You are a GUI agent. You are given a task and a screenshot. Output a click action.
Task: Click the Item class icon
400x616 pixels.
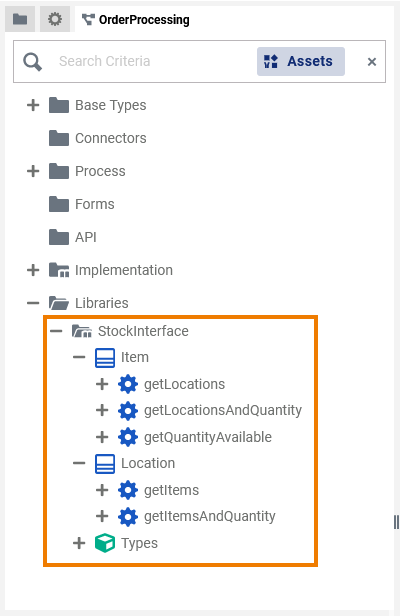105,358
